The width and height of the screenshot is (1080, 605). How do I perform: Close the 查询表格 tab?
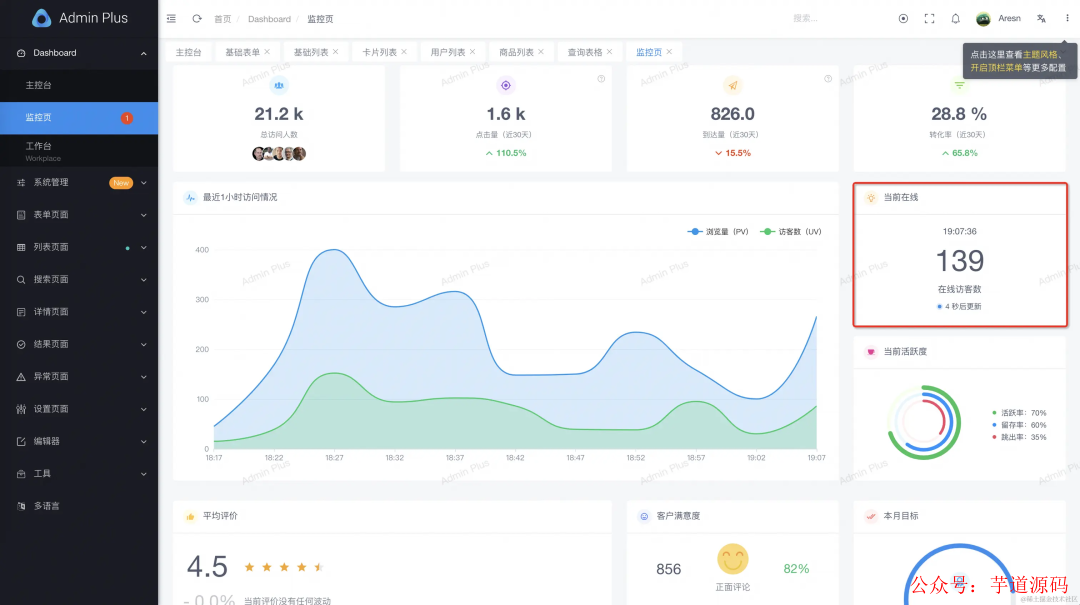[x=610, y=52]
